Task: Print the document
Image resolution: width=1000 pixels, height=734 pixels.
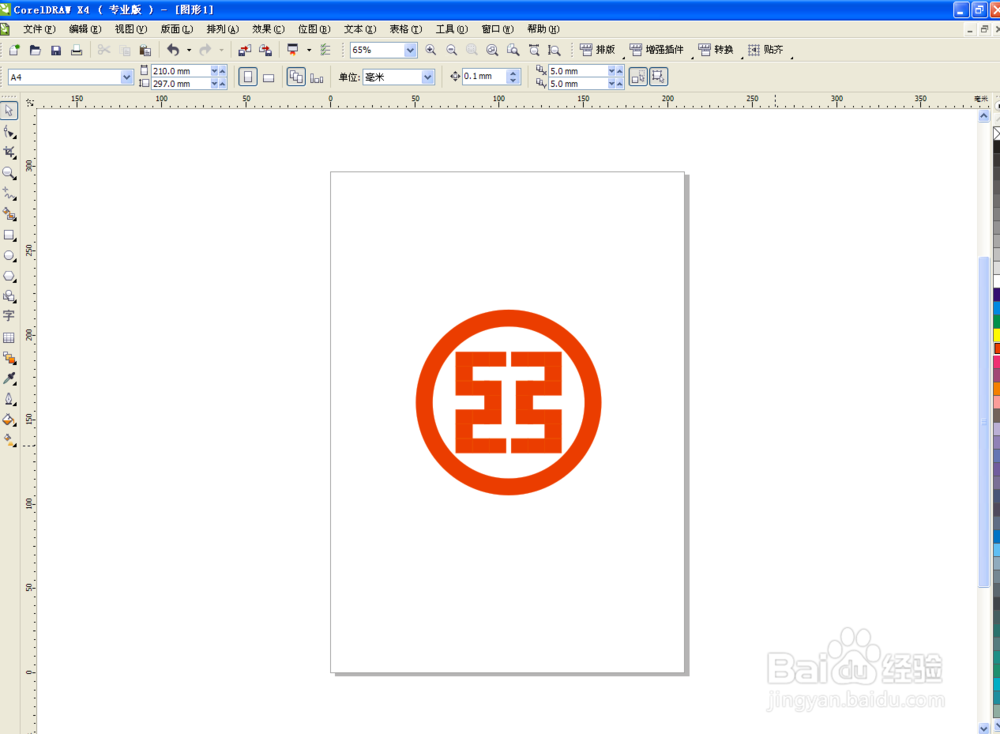Action: pyautogui.click(x=77, y=50)
